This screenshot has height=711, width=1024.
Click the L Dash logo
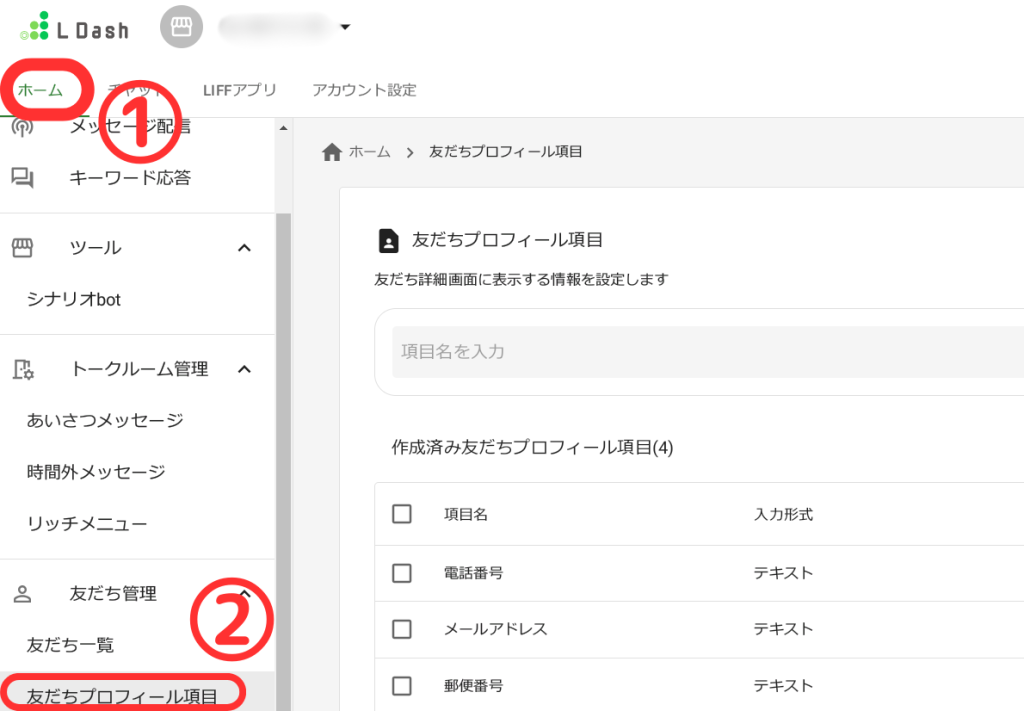click(74, 28)
